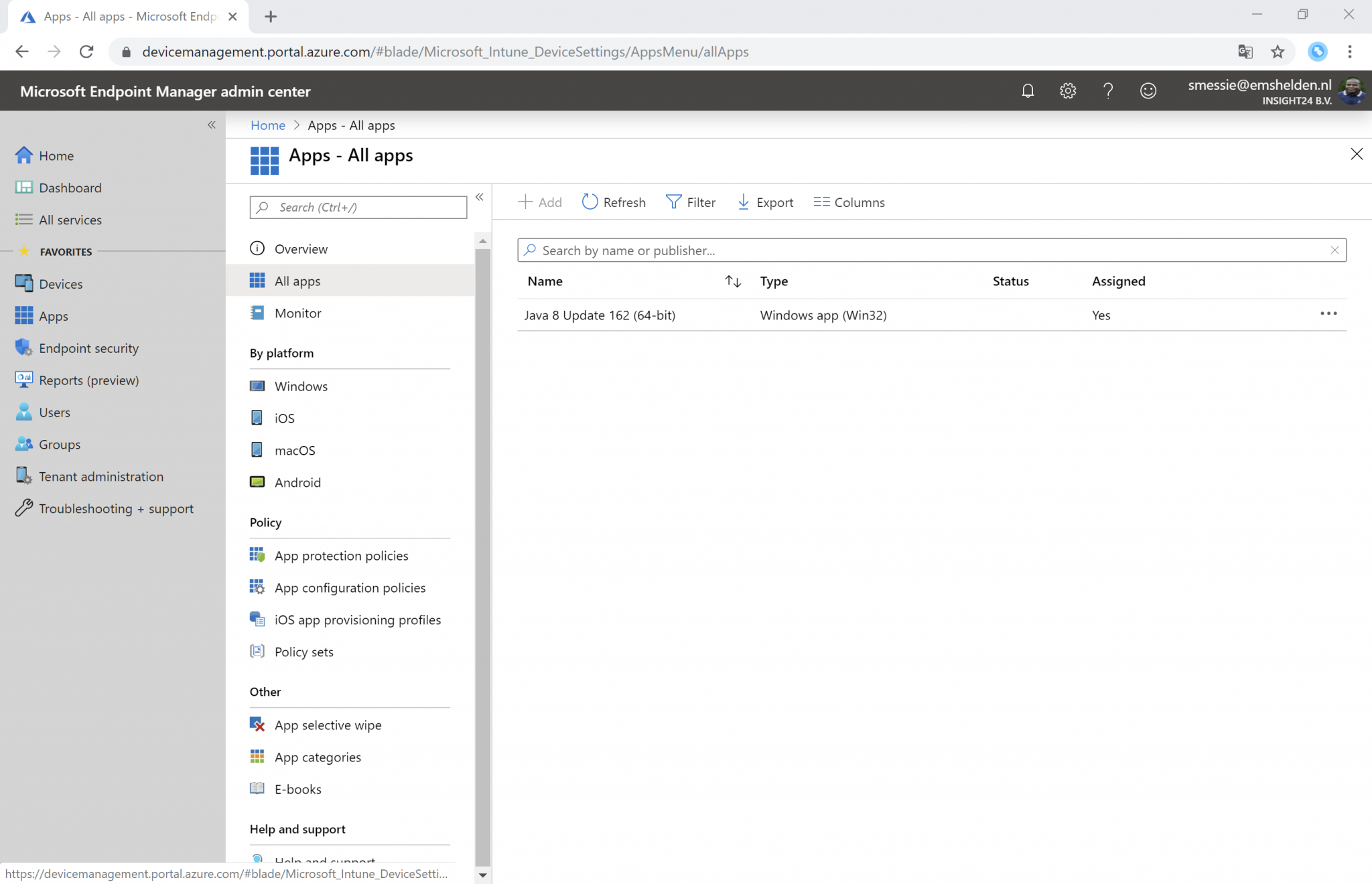1372x884 pixels.
Task: Open macOS apps by platform
Action: coord(295,449)
